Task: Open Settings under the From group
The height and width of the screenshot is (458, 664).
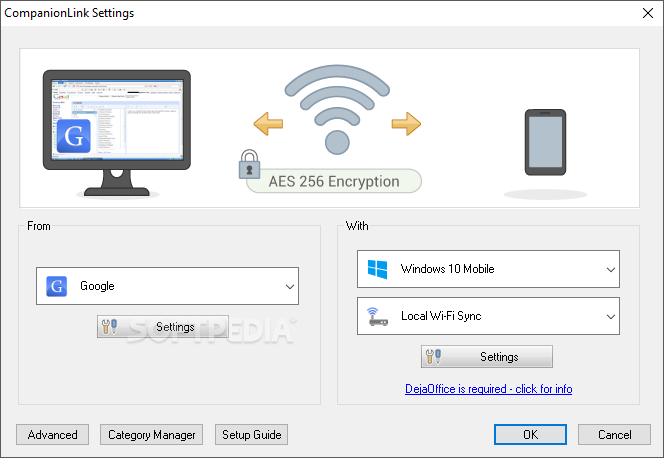Action: click(x=163, y=327)
